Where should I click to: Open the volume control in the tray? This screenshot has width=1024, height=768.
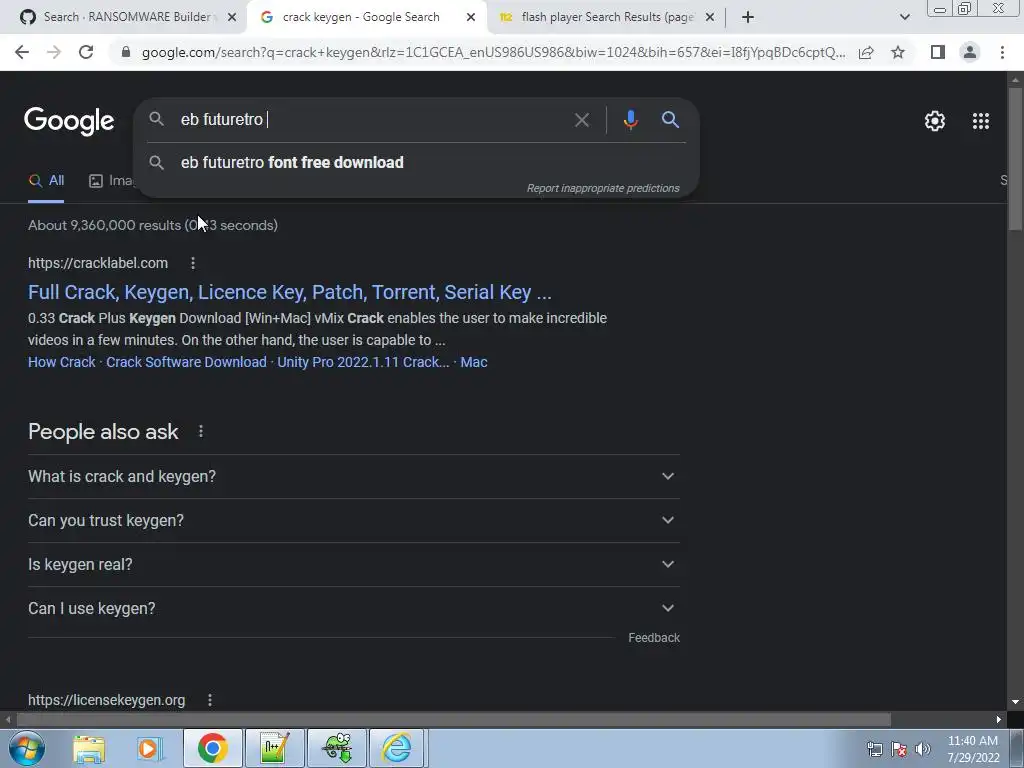(922, 749)
